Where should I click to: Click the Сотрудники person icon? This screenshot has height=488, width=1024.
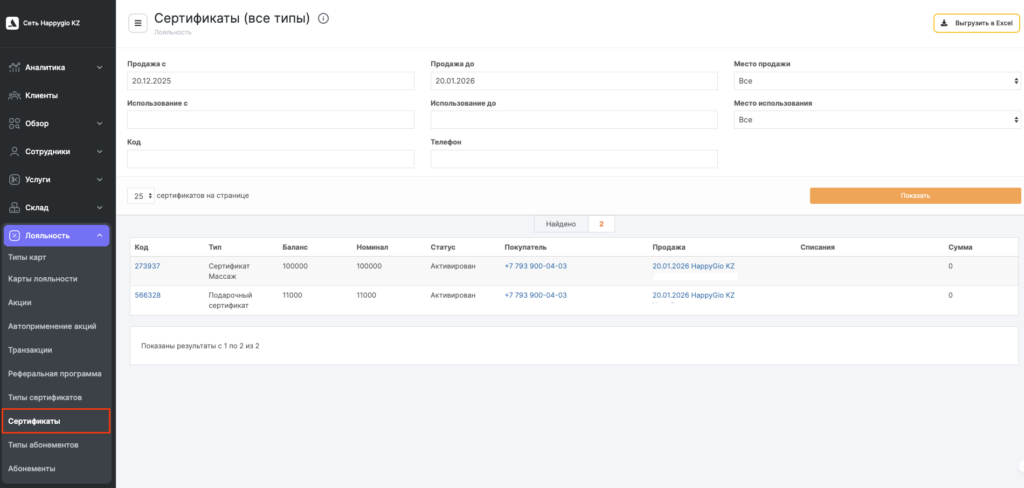15,152
